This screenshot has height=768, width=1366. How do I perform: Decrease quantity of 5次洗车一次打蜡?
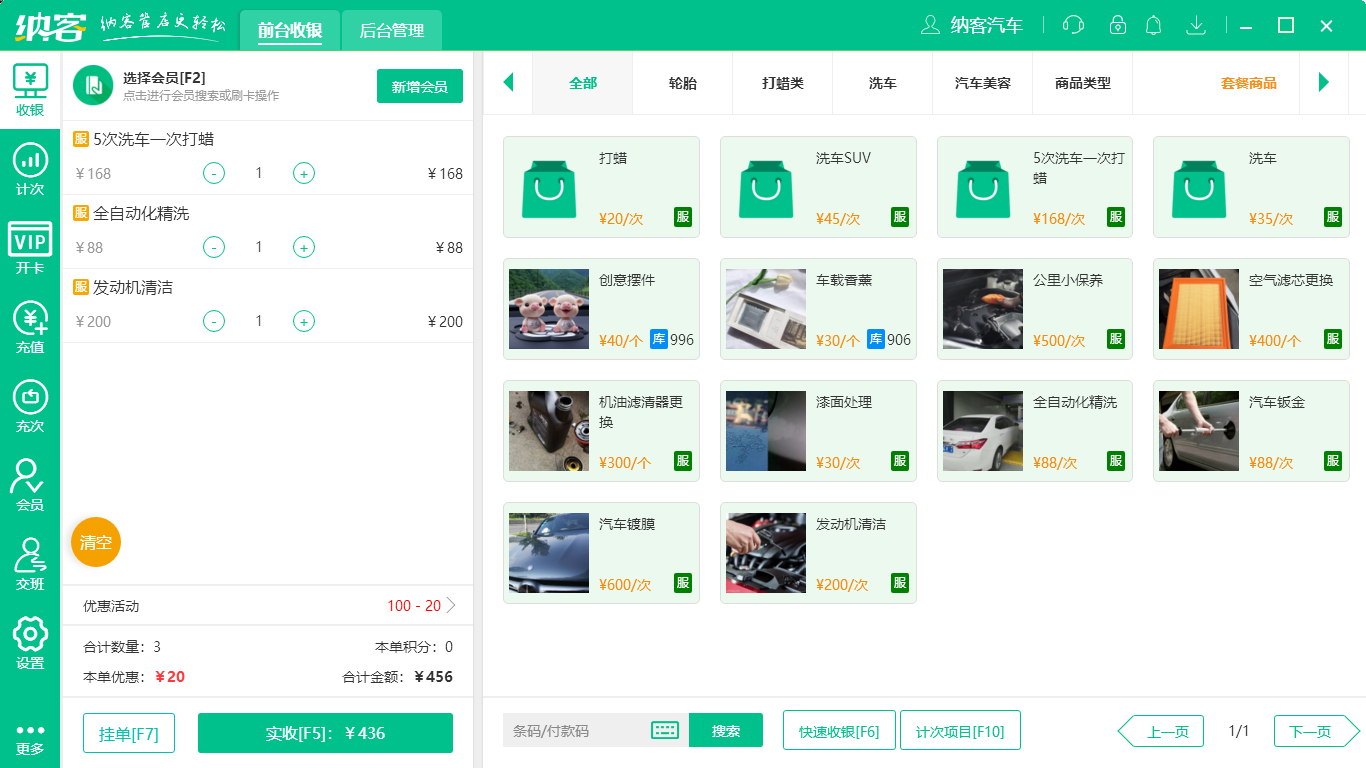[x=214, y=173]
